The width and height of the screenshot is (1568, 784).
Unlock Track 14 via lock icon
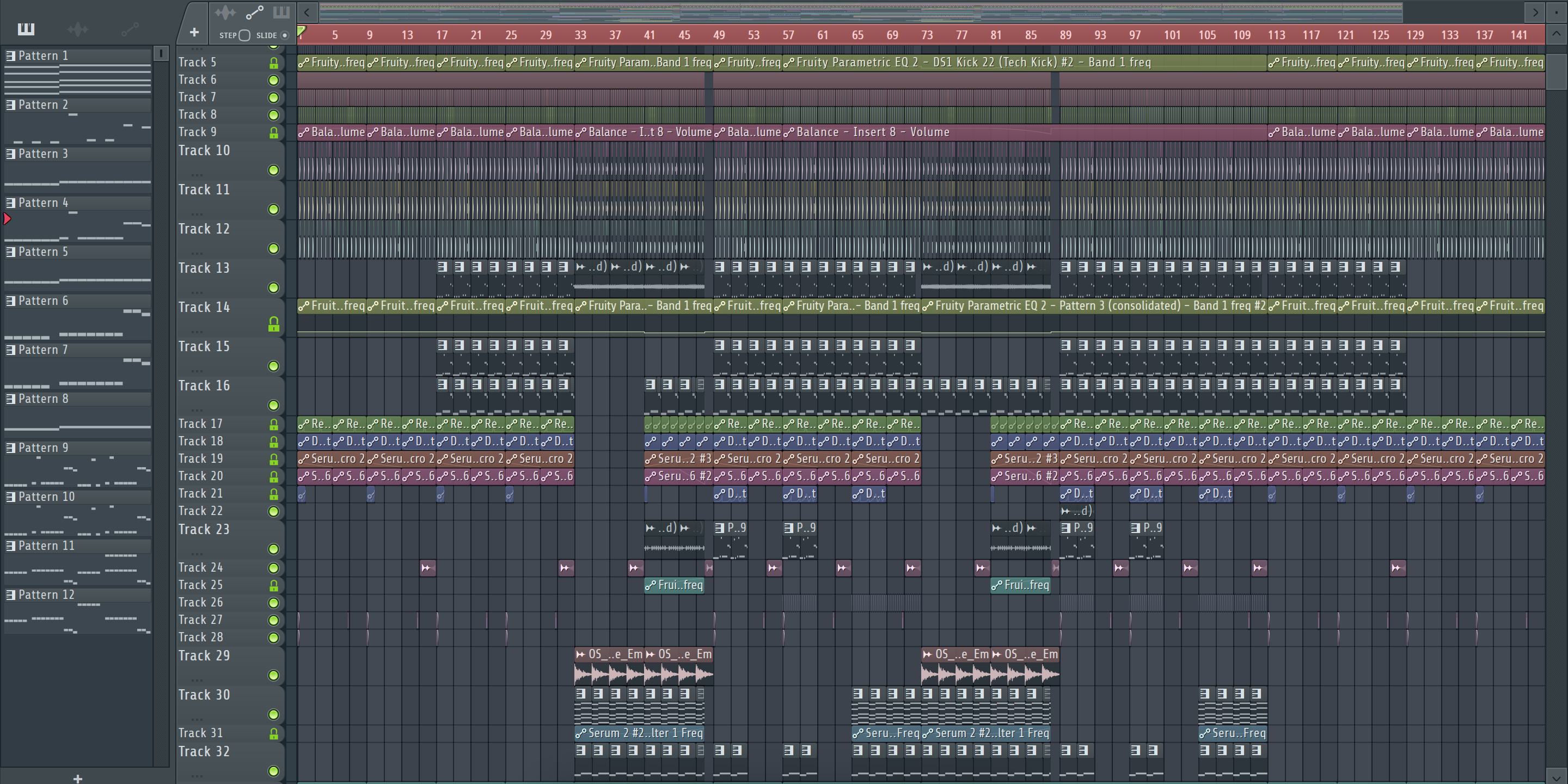click(274, 324)
